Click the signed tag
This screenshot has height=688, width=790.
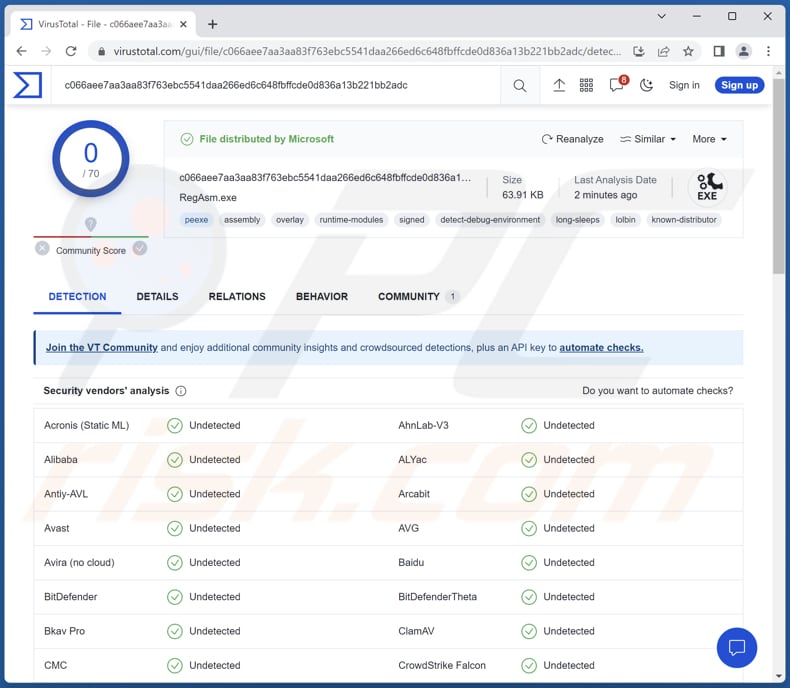coord(412,220)
